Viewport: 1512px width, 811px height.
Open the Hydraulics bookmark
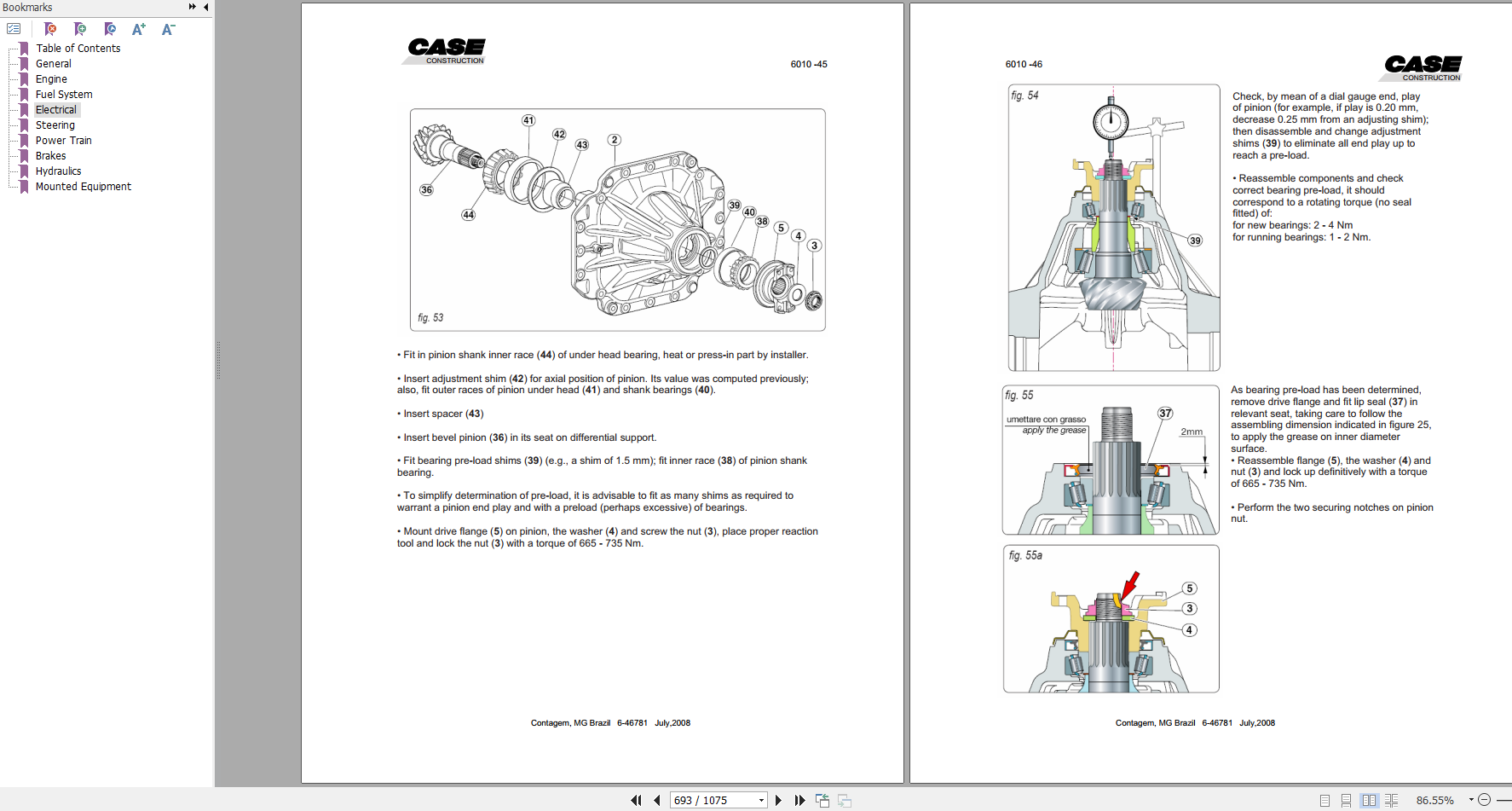tap(58, 171)
